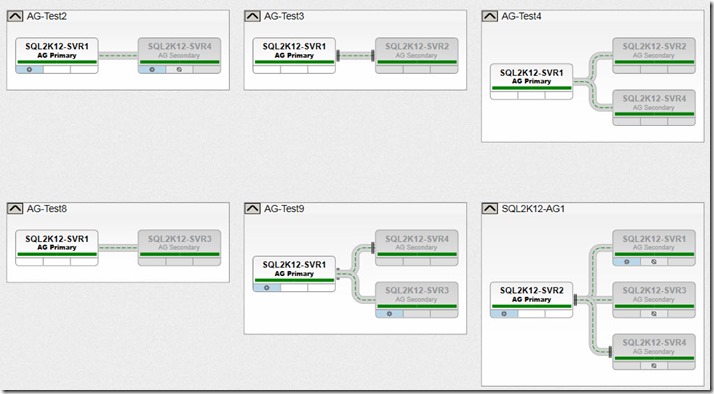The image size is (714, 394).
Task: Collapse the SQL2K12-AG1 group panel
Action: [x=490, y=209]
